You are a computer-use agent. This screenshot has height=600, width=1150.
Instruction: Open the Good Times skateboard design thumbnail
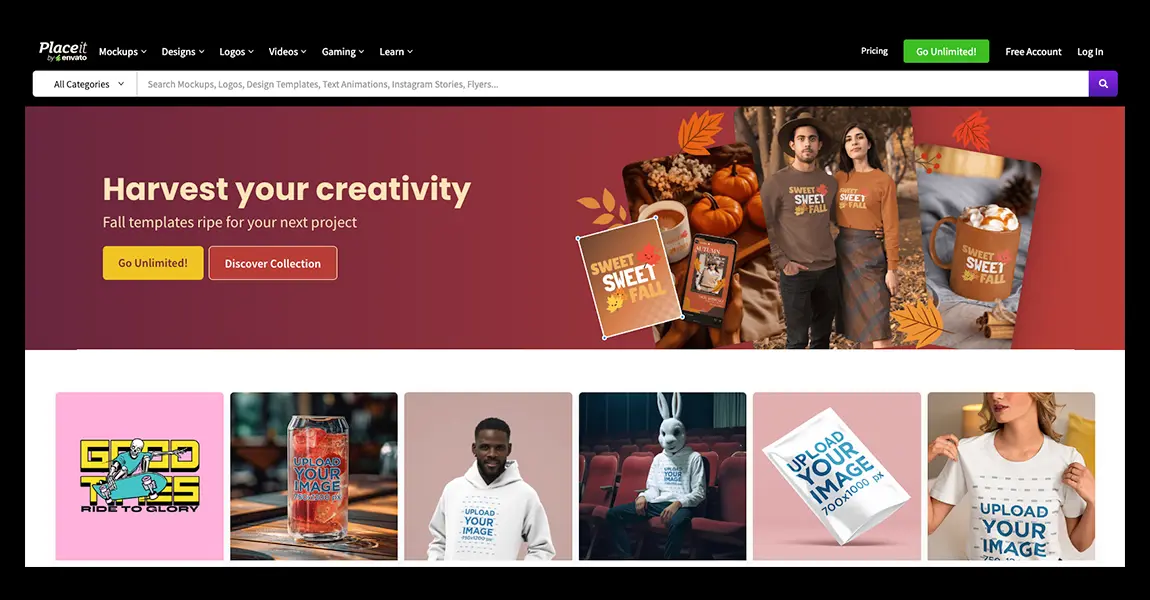(139, 476)
